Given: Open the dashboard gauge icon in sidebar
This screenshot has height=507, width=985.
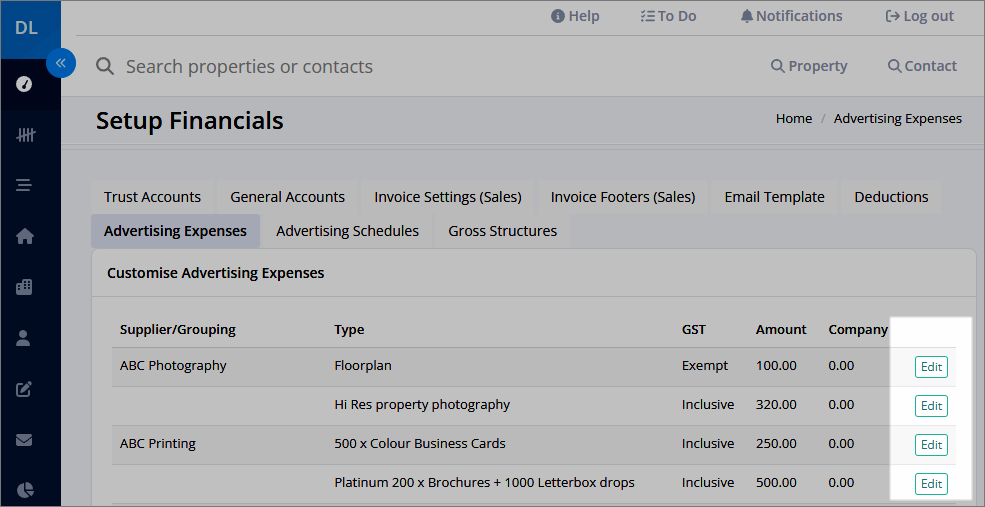Looking at the screenshot, I should coord(24,84).
